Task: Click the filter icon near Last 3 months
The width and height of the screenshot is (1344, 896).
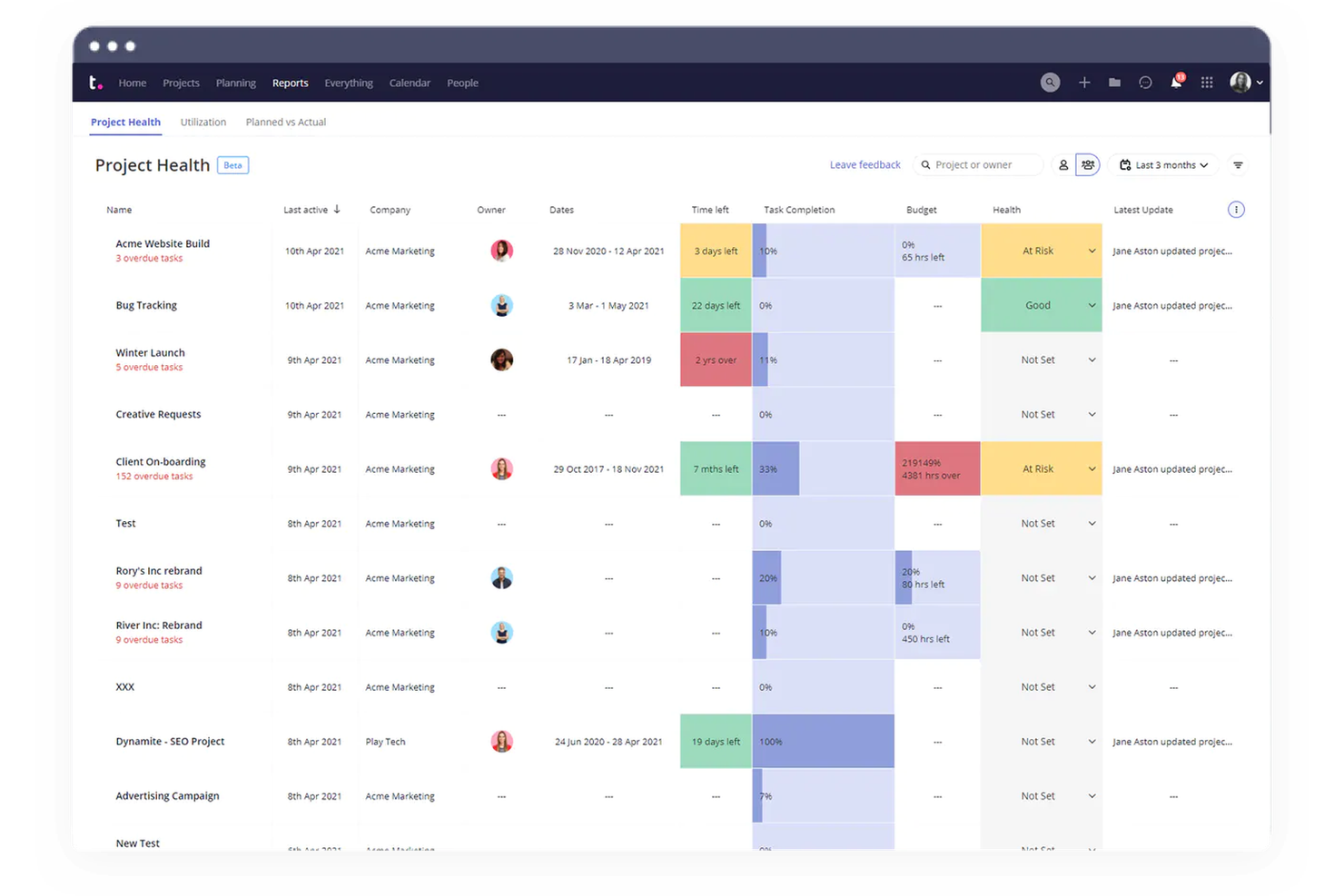Action: tap(1238, 164)
